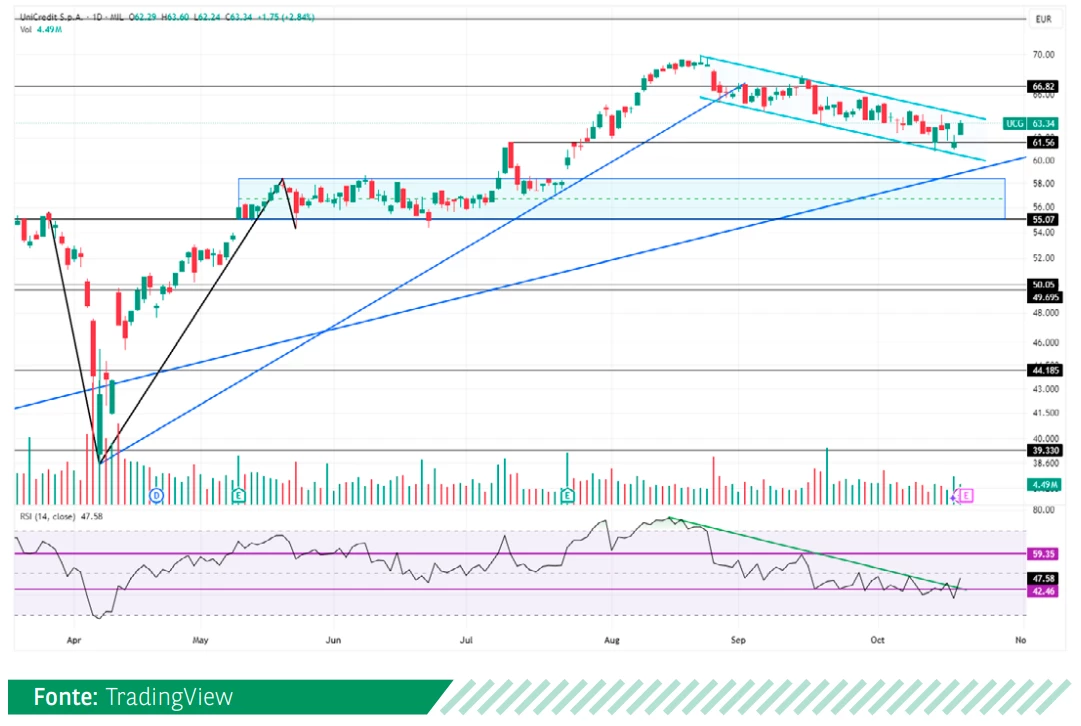This screenshot has width=1081, height=726.
Task: Click the 66.82 resistance price label
Action: click(x=1042, y=87)
